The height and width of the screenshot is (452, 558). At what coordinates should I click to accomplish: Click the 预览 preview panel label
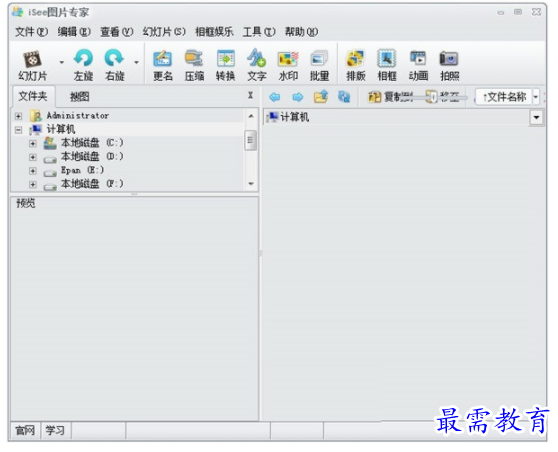[x=26, y=203]
